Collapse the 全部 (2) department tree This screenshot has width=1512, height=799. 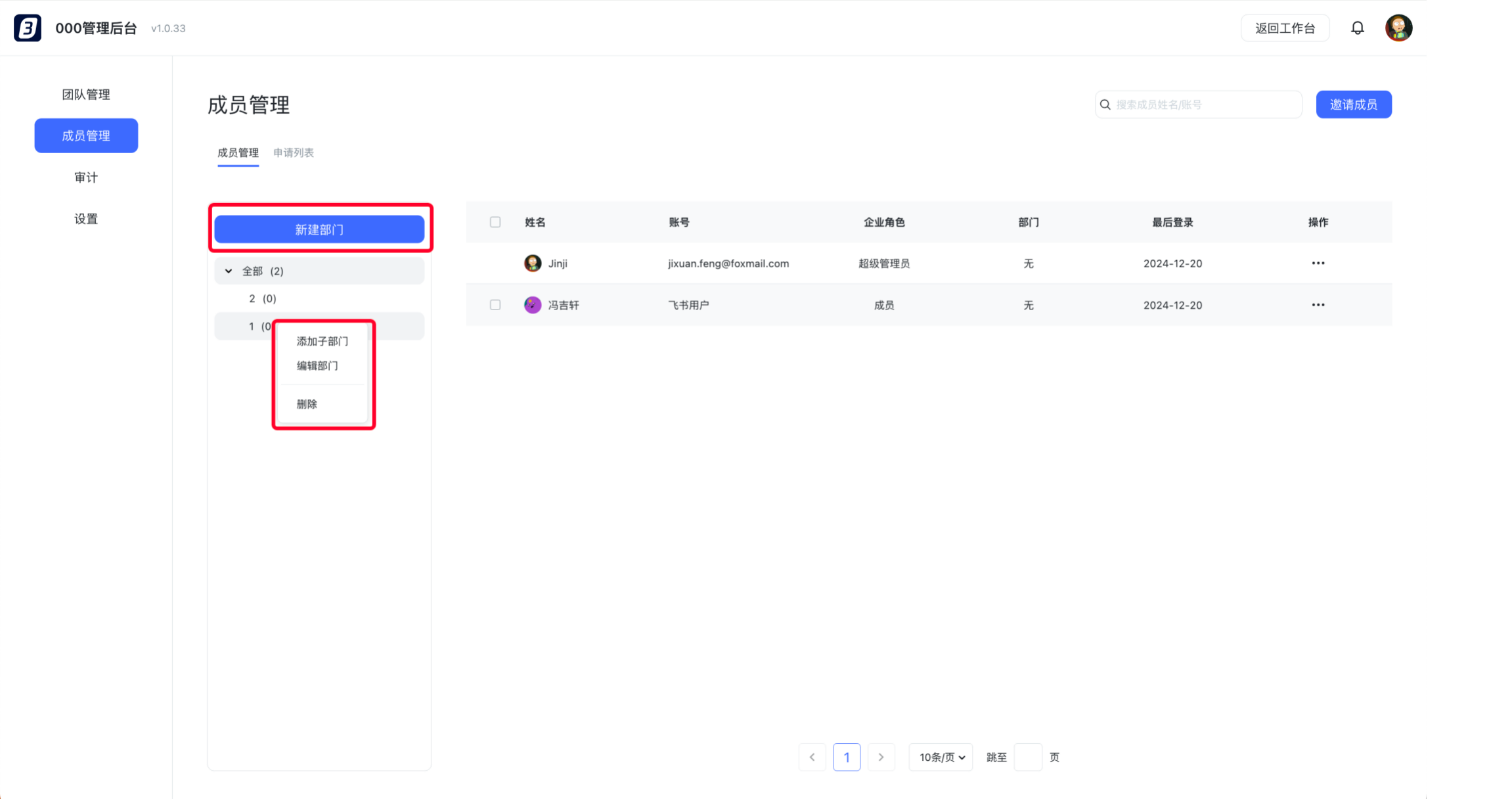click(229, 271)
